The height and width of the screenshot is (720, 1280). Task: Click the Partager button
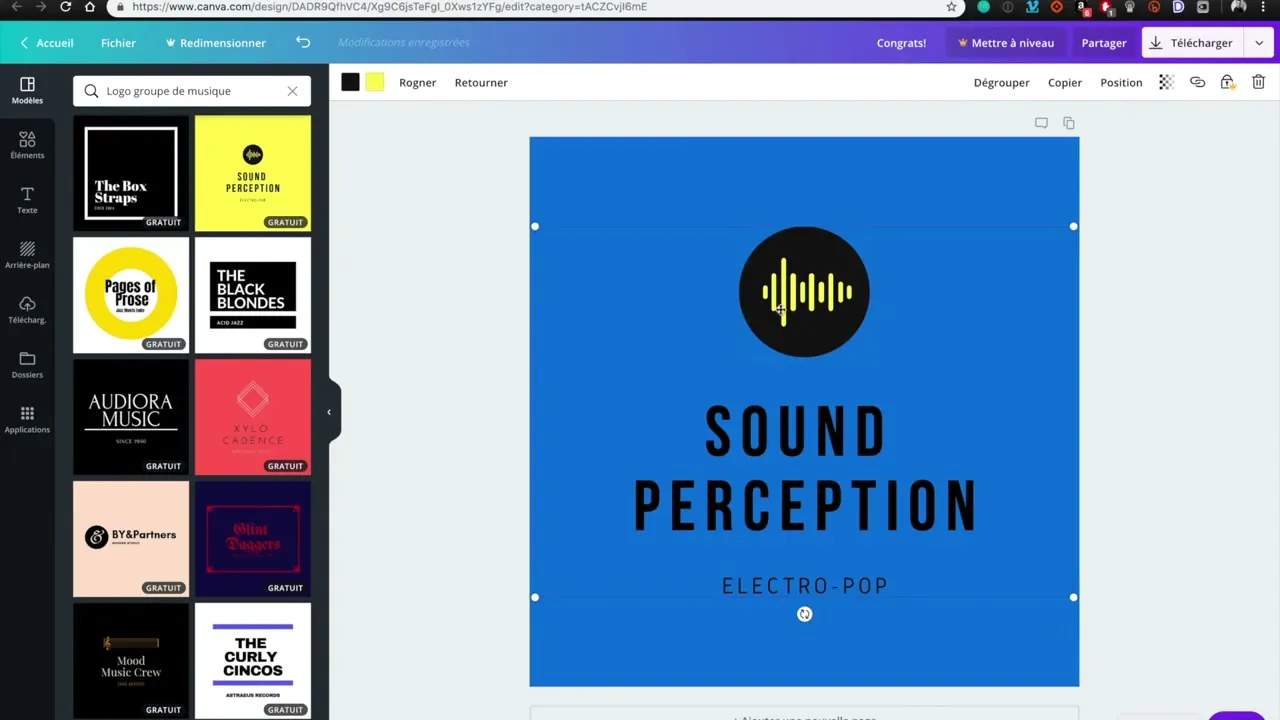click(x=1104, y=43)
